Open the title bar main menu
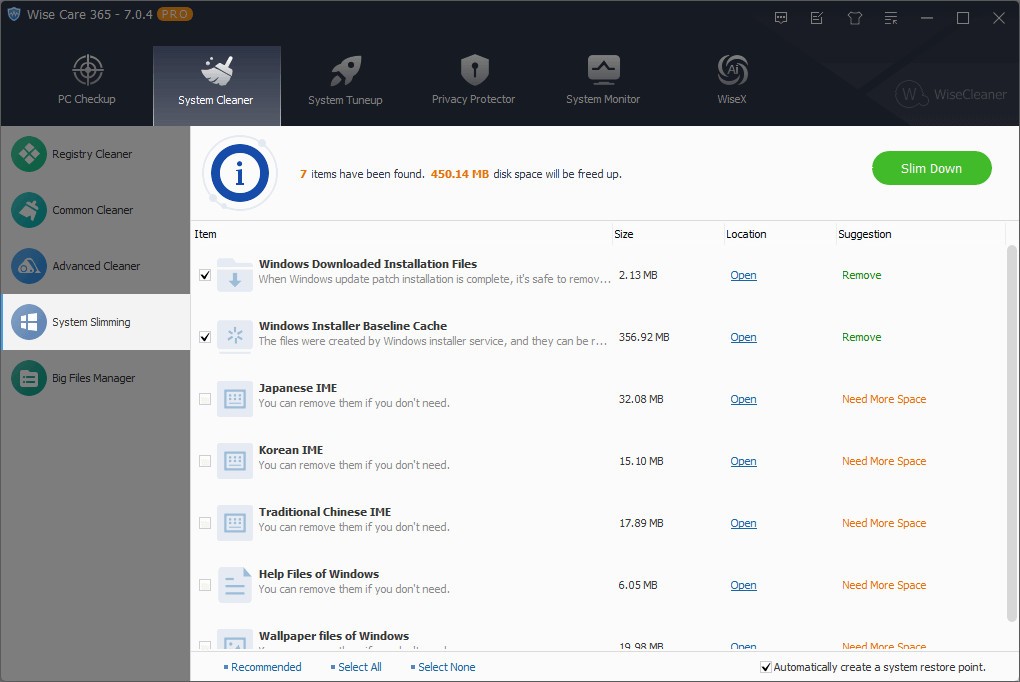This screenshot has height=682, width=1020. (890, 17)
